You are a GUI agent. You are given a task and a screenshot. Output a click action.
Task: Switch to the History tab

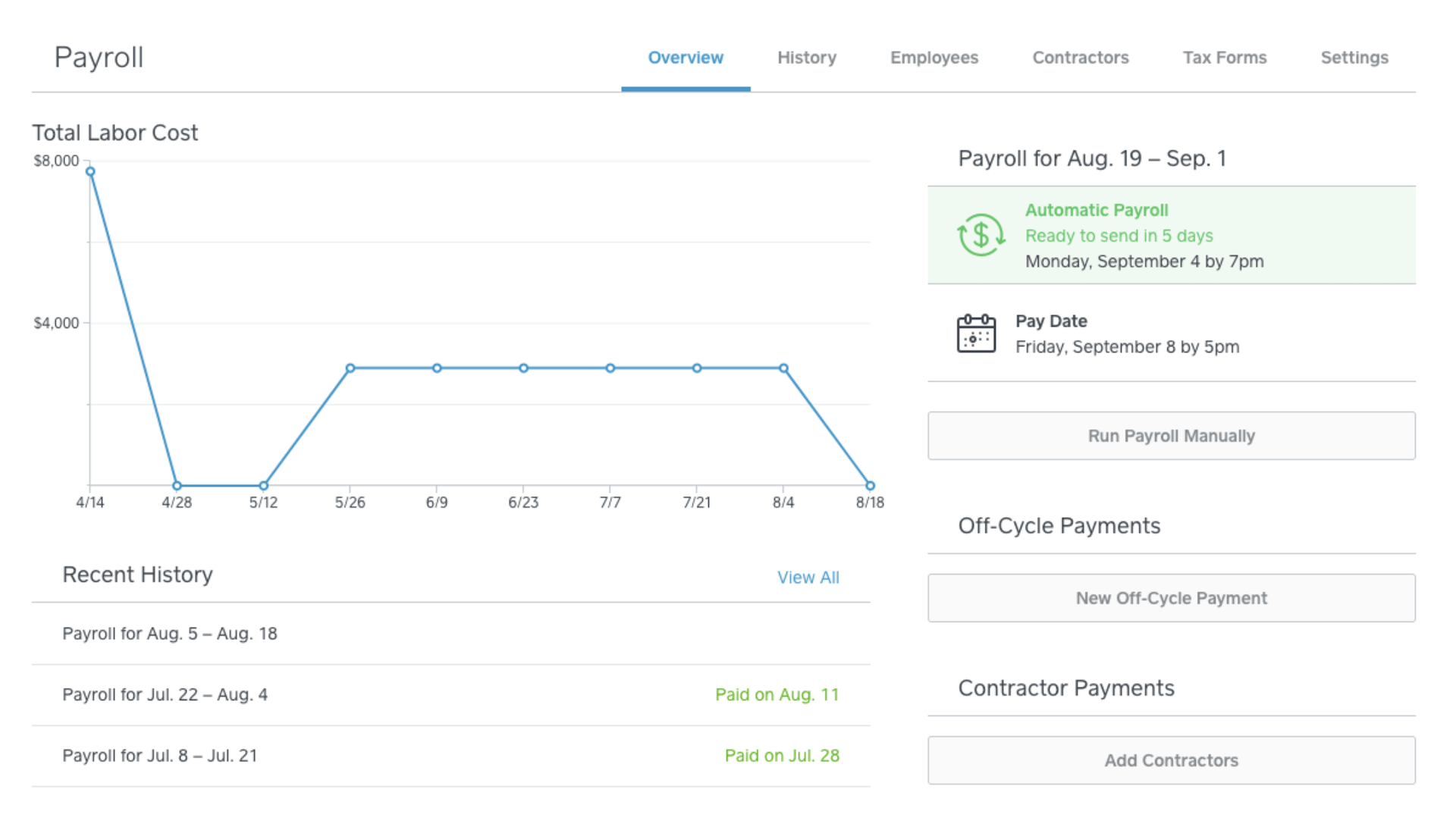click(806, 58)
